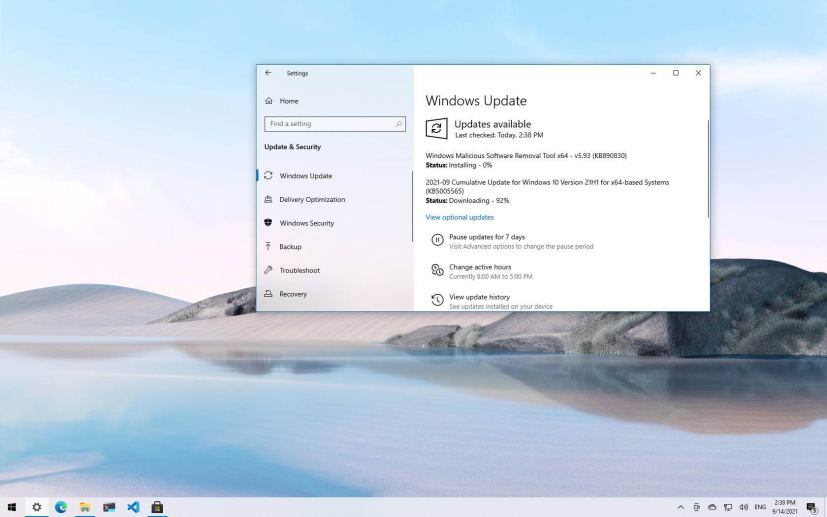Click the Status: Downloading - 92% line
The width and height of the screenshot is (827, 517).
(467, 200)
